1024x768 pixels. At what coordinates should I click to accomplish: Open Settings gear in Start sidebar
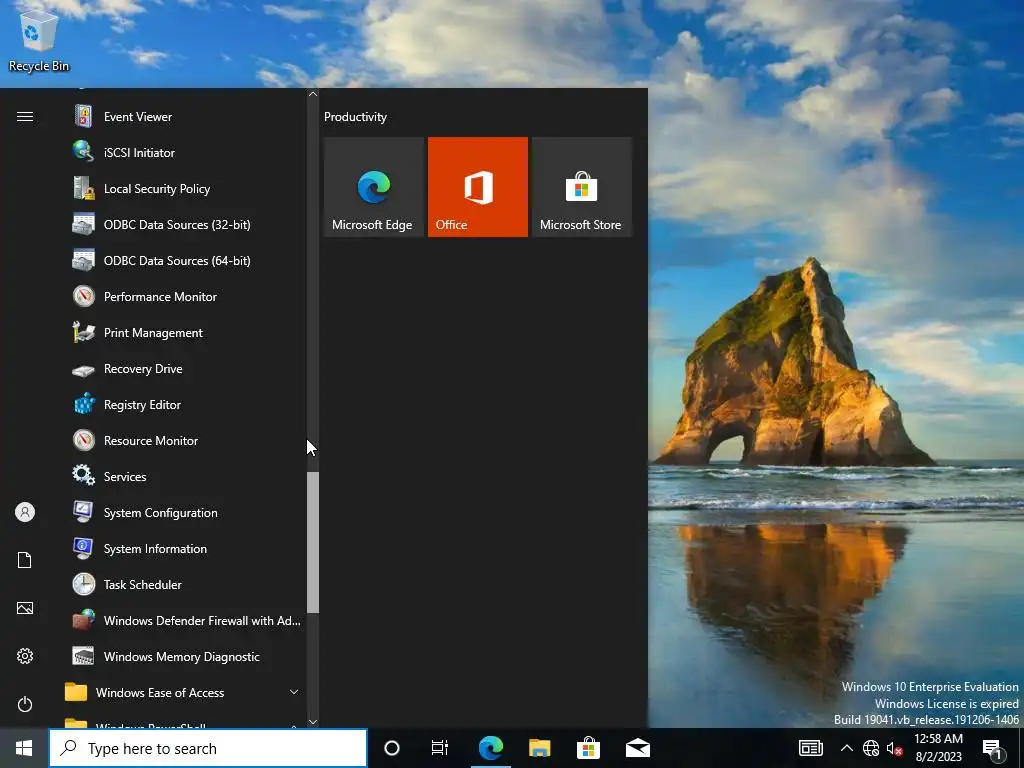pos(25,656)
